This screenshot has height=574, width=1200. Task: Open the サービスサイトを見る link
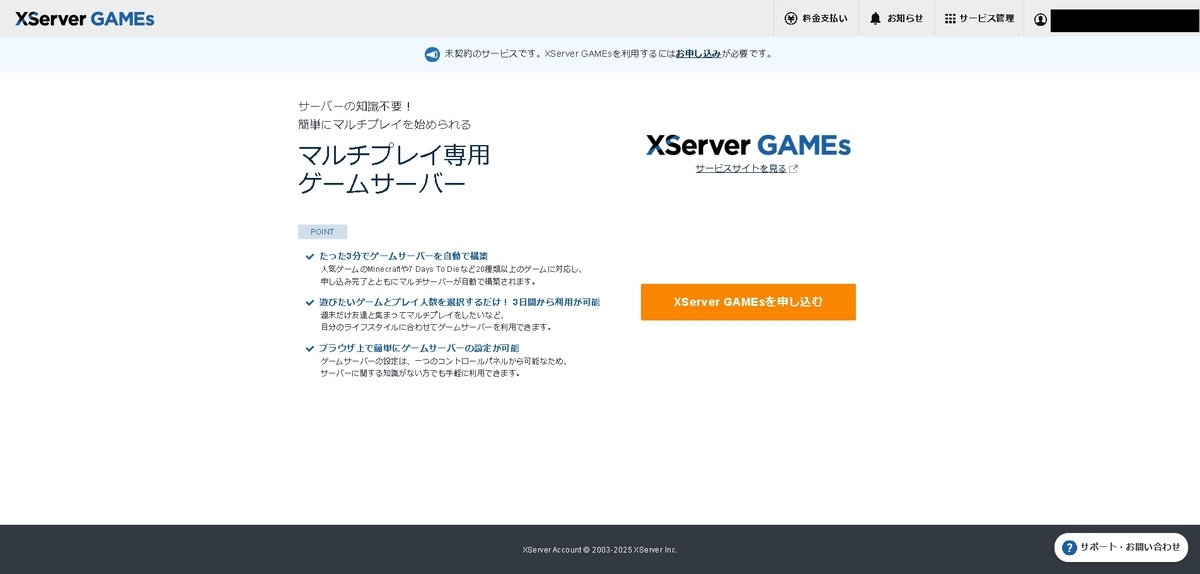(x=741, y=169)
